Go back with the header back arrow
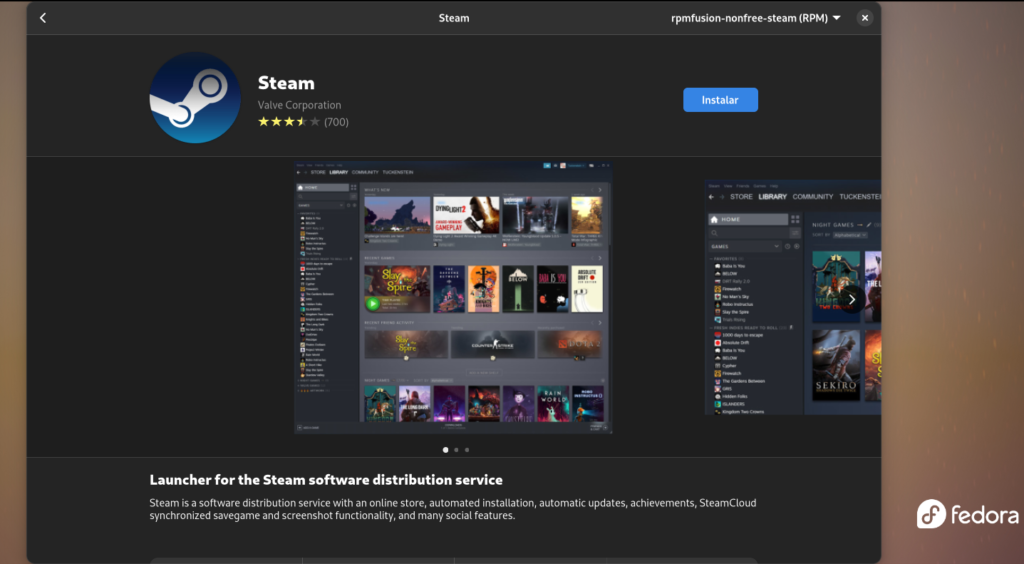This screenshot has width=1024, height=564. pos(43,18)
